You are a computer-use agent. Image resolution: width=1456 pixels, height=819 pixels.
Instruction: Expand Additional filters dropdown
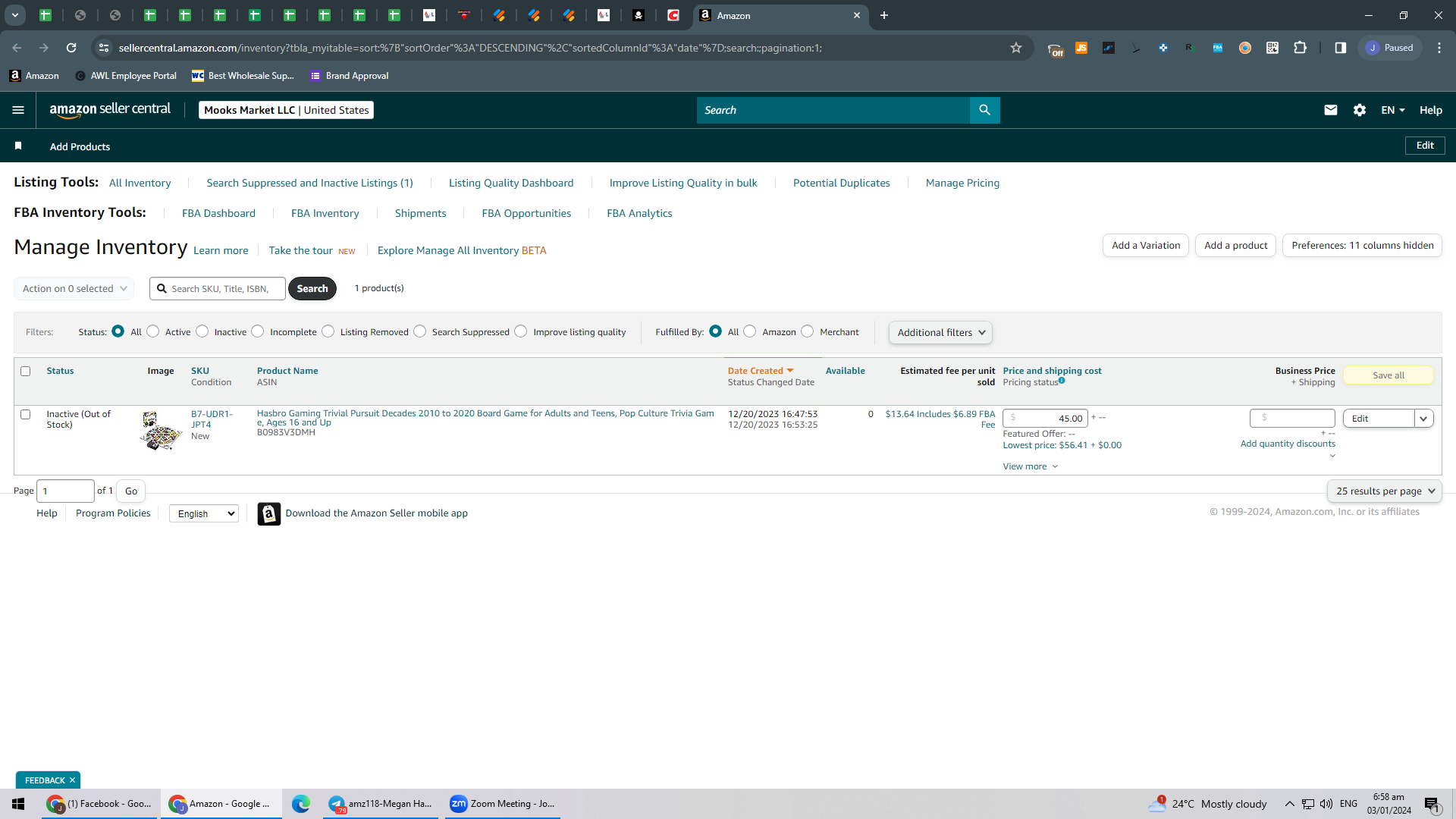(940, 332)
